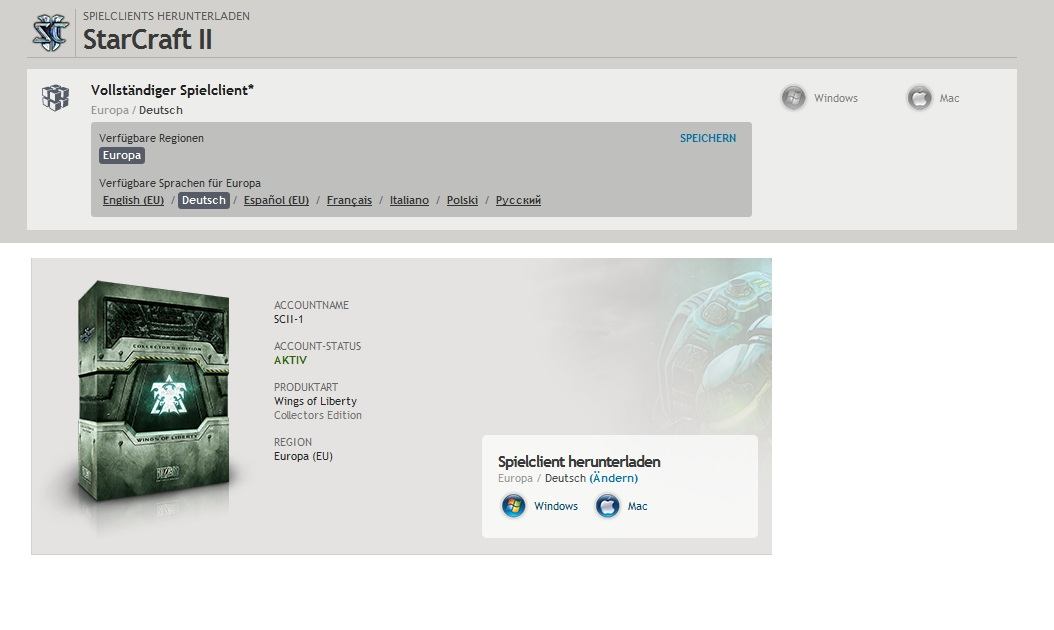This screenshot has height=630, width=1054.
Task: Choose Français language
Action: (349, 200)
